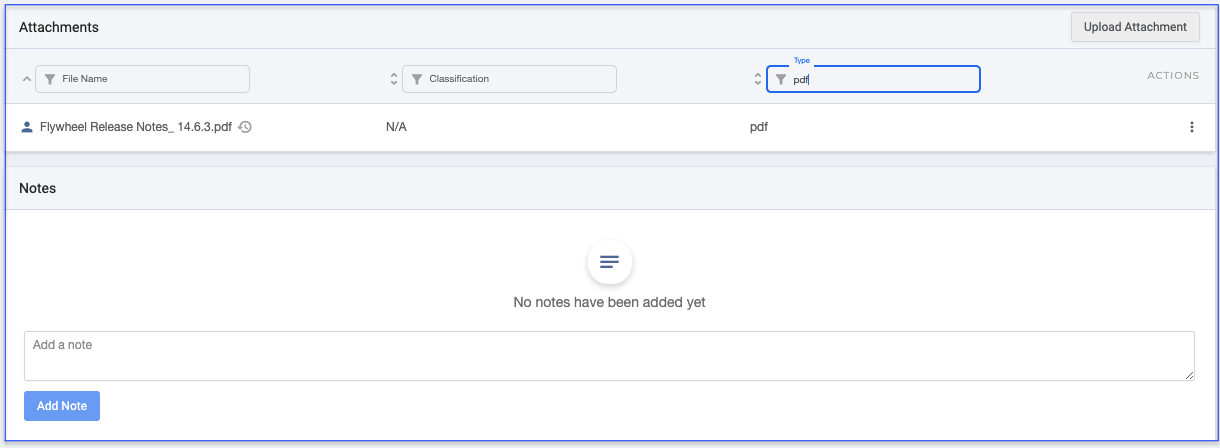
Task: Click the note text area resize handle
Action: click(1189, 375)
